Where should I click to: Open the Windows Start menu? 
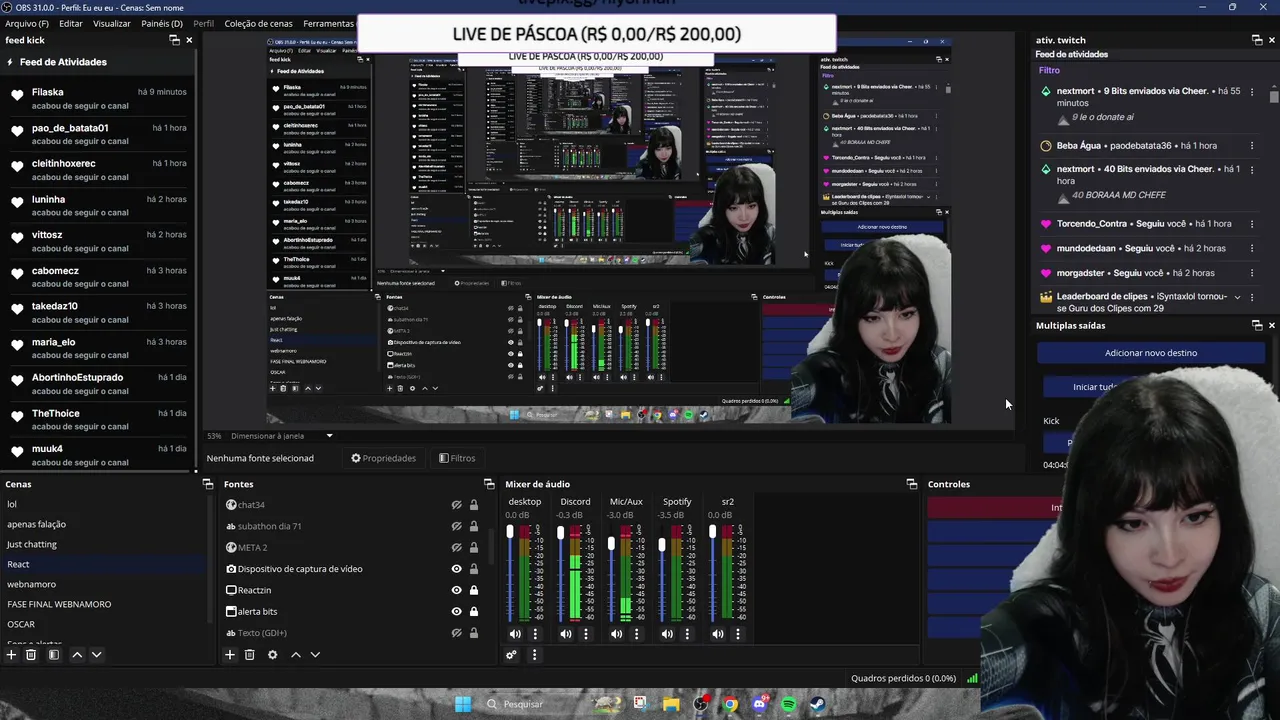463,704
